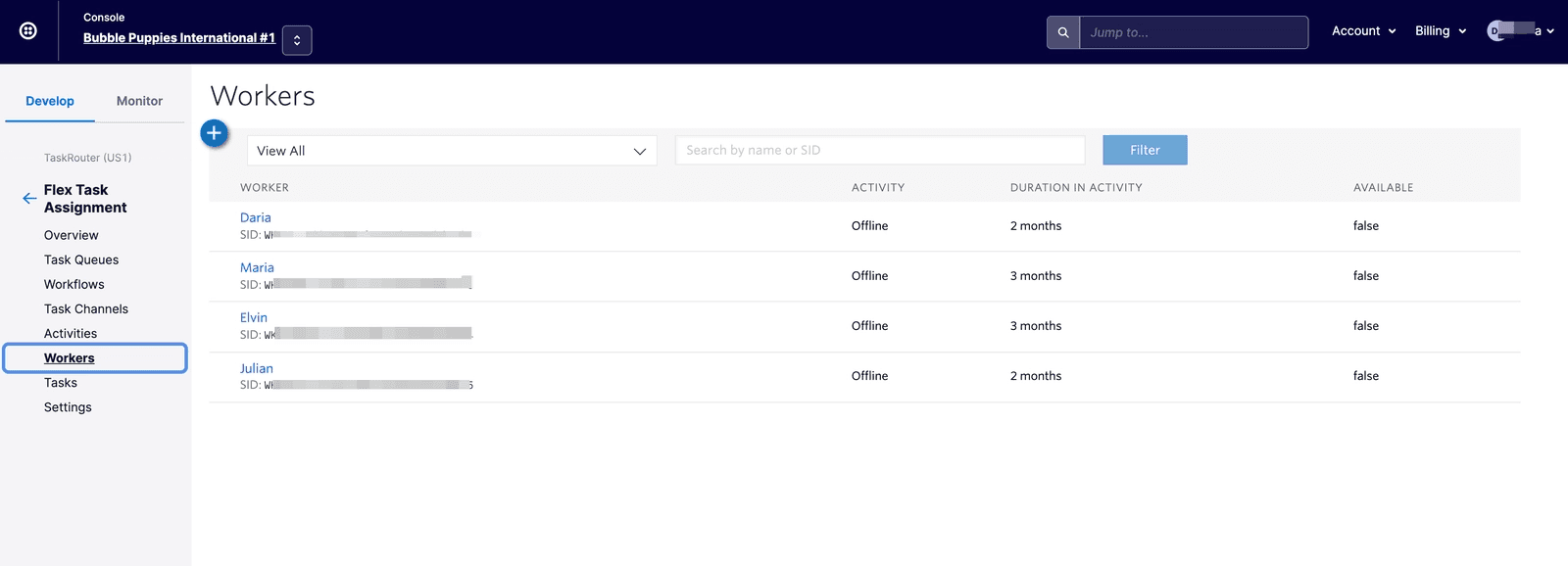
Task: Click the Jump to search box
Action: tap(1193, 32)
